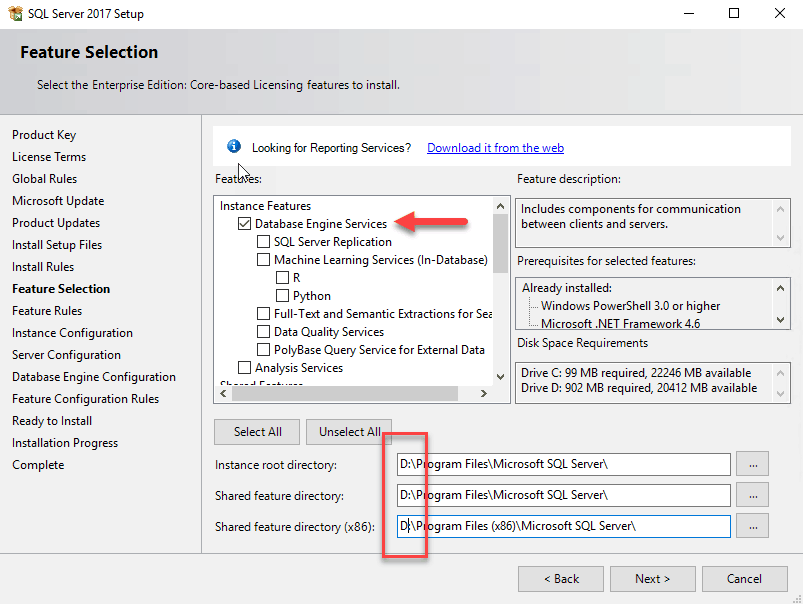Open the Download it from the web link
Viewport: 803px width, 604px height.
click(495, 148)
